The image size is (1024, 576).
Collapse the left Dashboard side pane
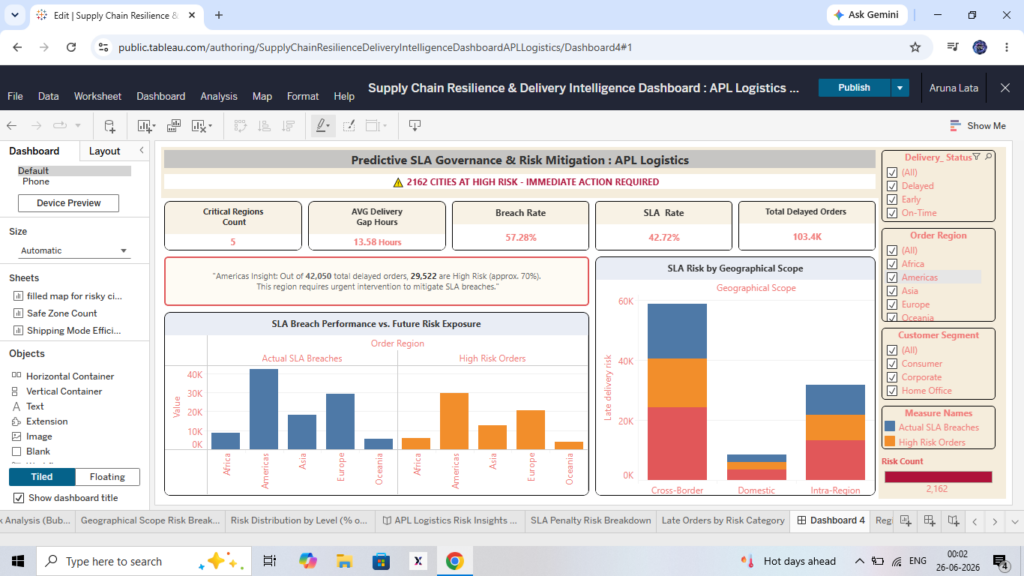point(142,151)
